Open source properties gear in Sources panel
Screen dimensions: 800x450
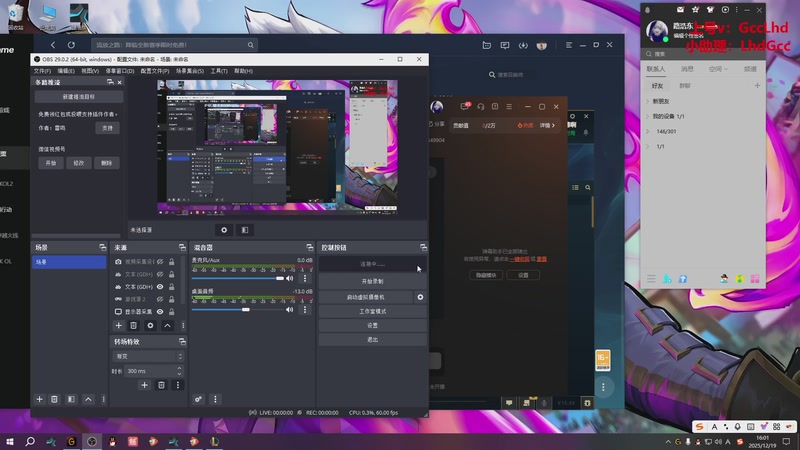point(150,326)
